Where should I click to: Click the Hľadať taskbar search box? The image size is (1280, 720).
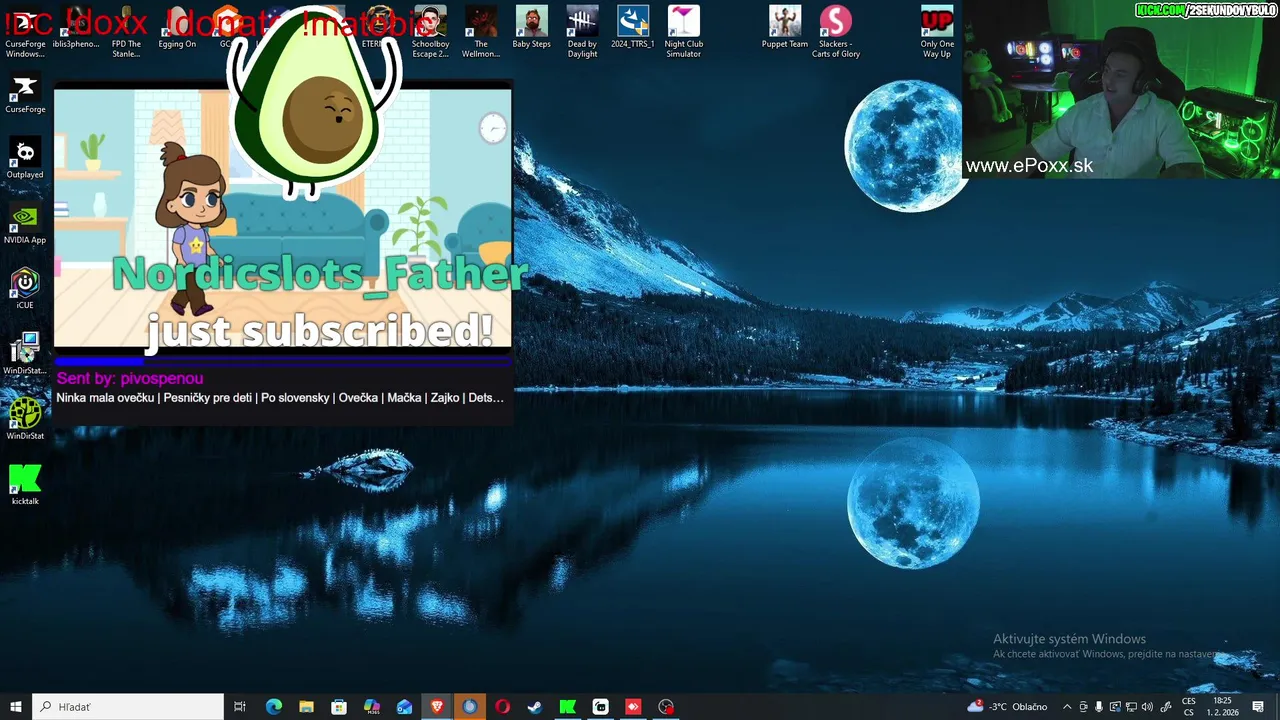(128, 707)
